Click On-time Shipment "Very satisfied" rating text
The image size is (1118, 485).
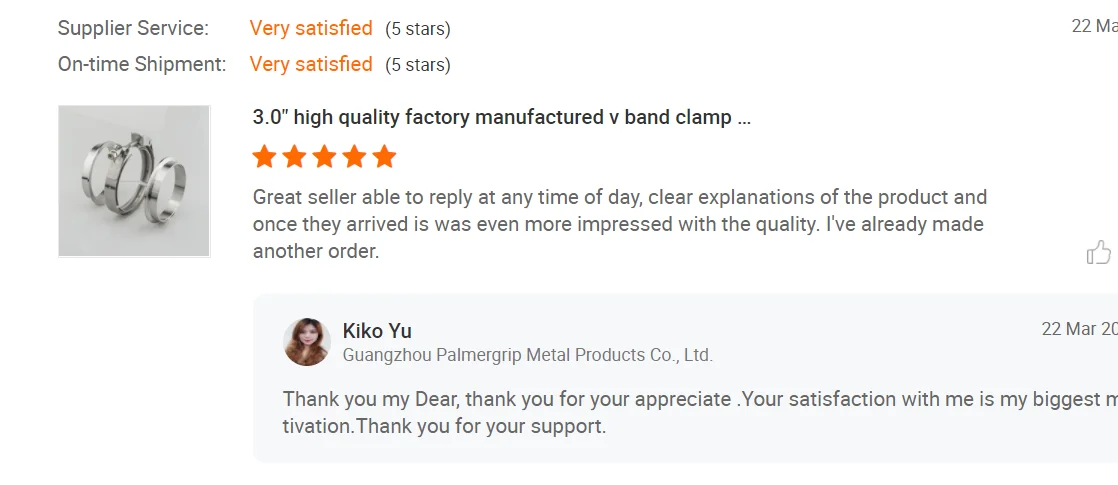(311, 64)
